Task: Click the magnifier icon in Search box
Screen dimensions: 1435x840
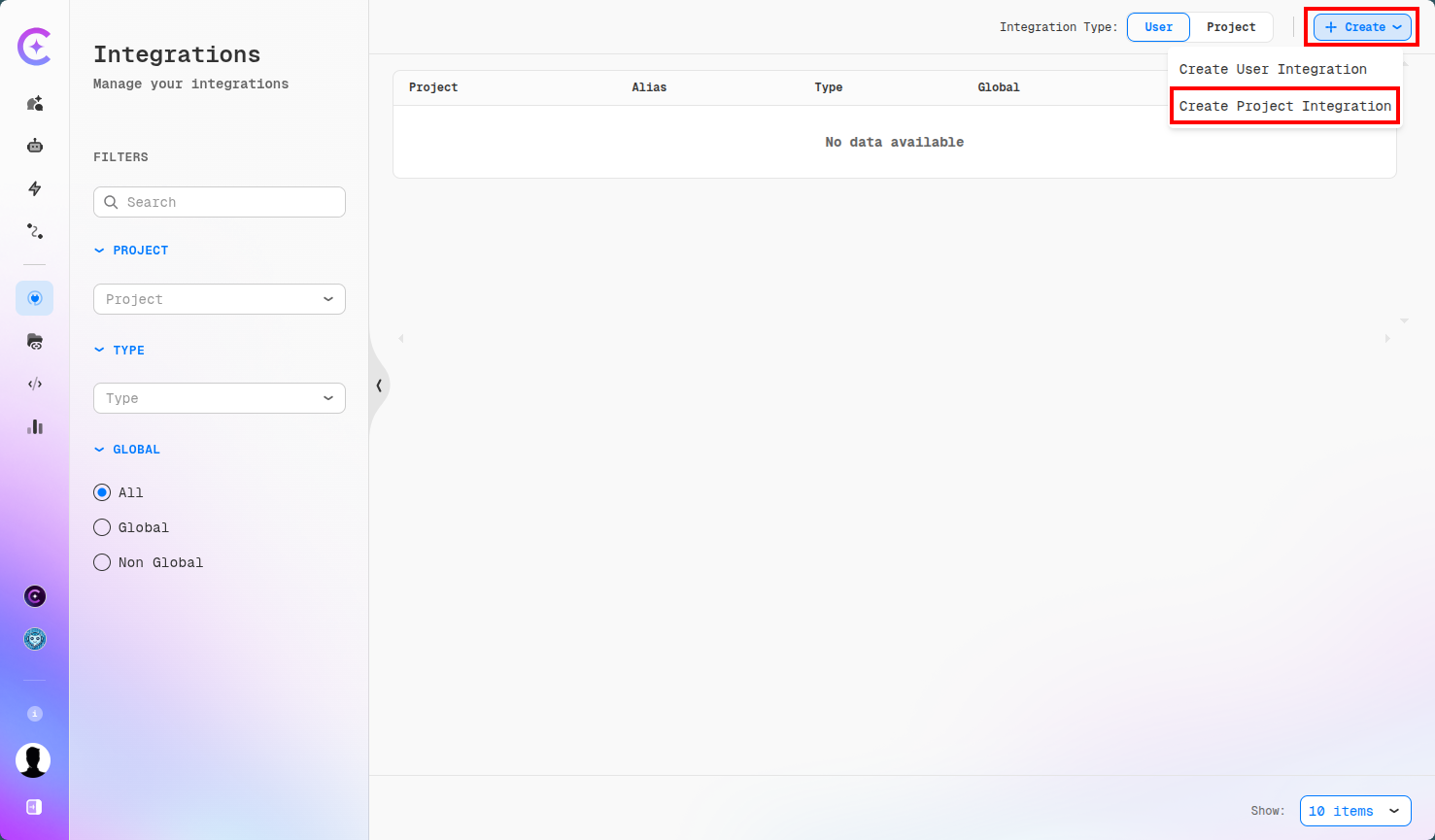Action: (x=111, y=202)
